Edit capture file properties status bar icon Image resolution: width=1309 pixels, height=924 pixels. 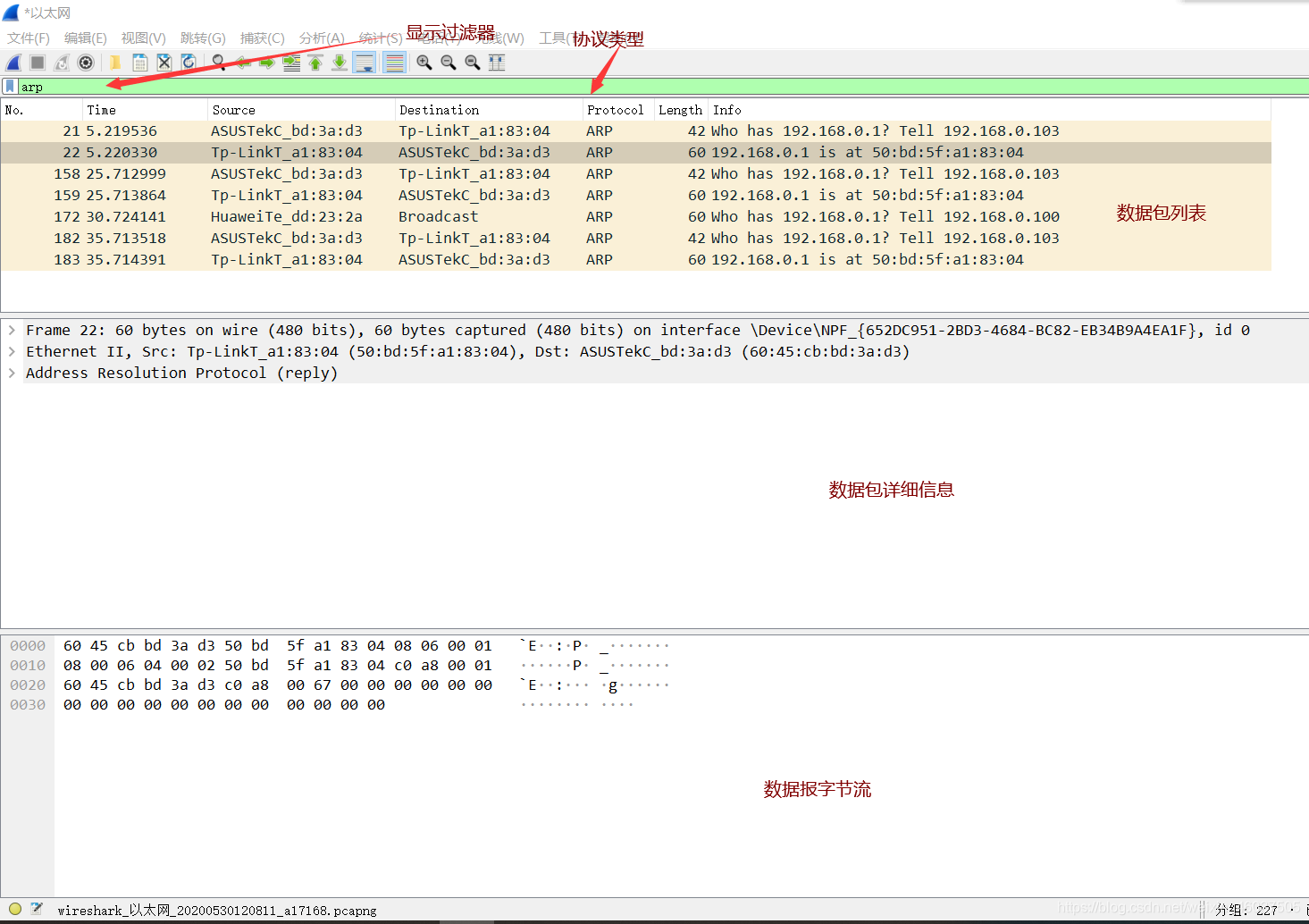(x=37, y=909)
